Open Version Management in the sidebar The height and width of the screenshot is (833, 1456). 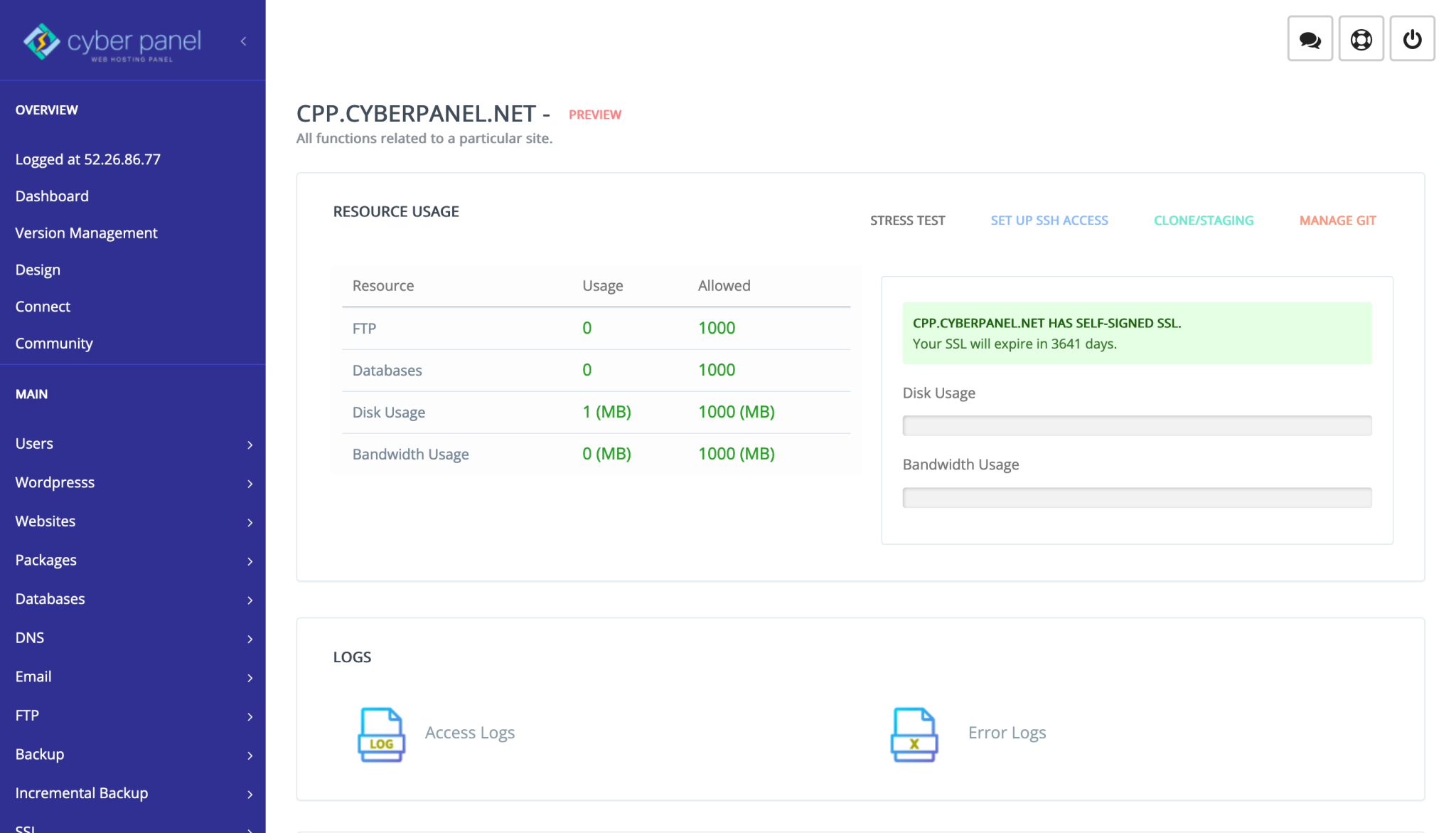tap(86, 233)
